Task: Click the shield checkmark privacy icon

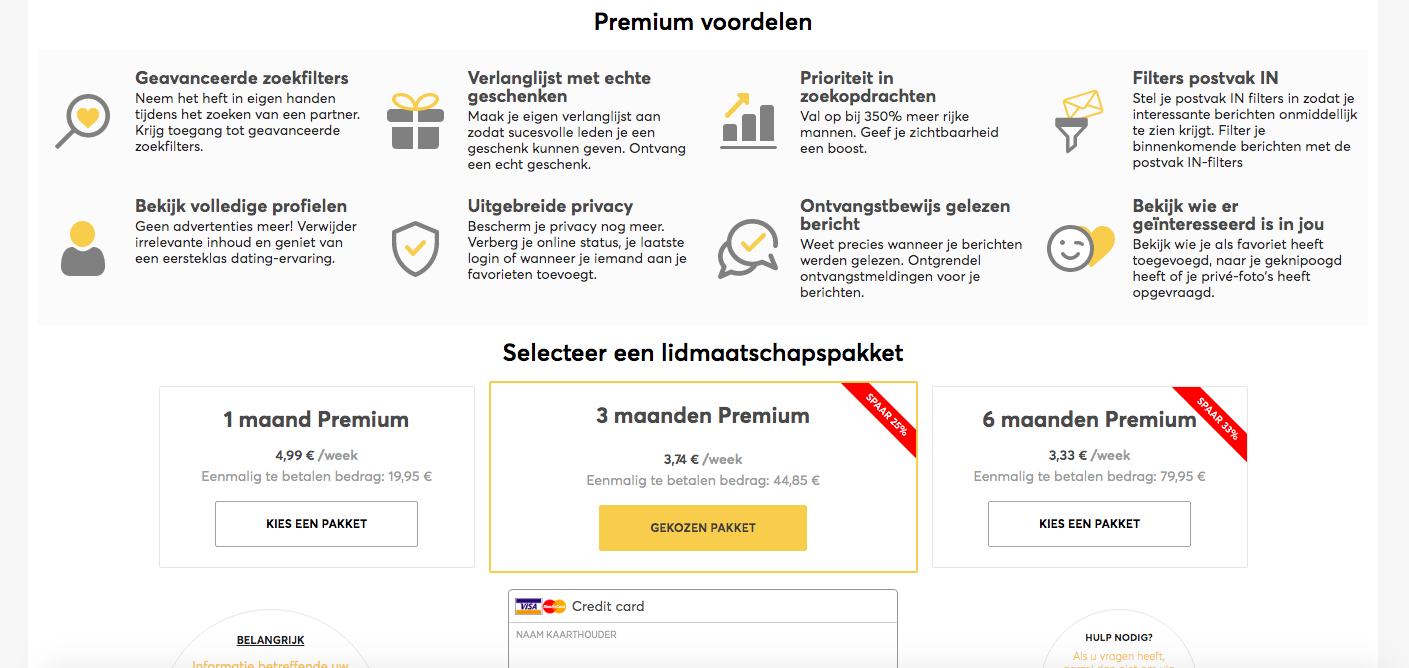Action: tap(415, 248)
